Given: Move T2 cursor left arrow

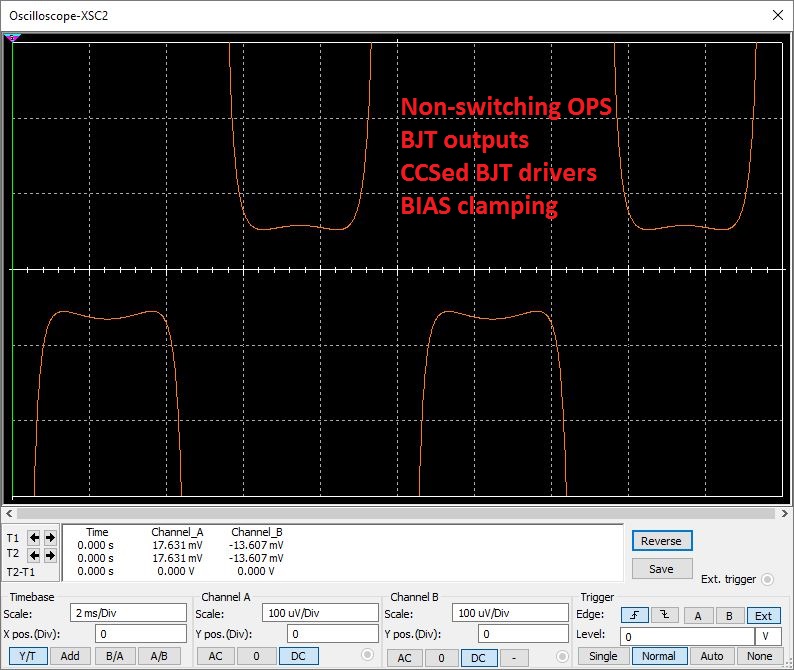Looking at the screenshot, I should click(x=34, y=556).
